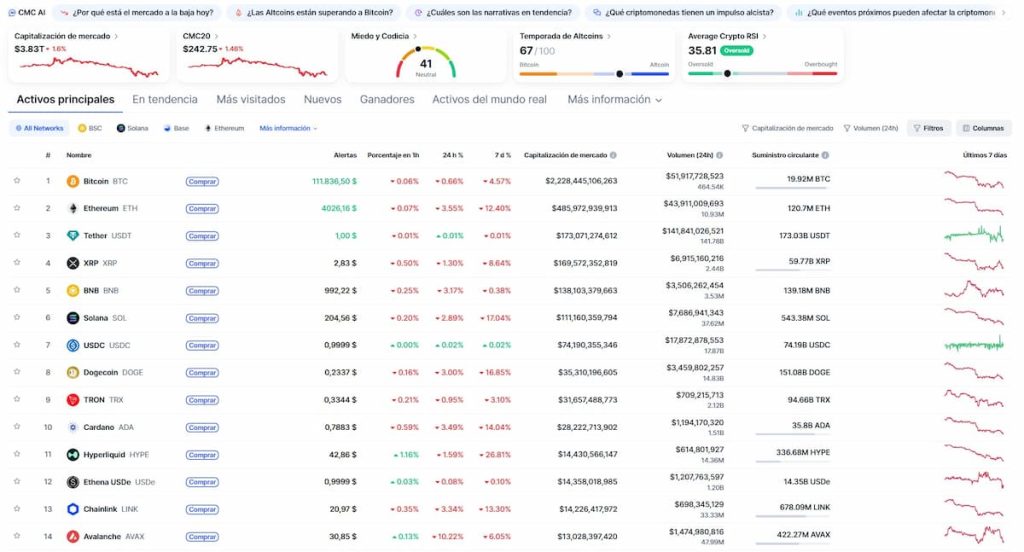
Task: Click the Cardano coin logo icon
Action: 72,427
